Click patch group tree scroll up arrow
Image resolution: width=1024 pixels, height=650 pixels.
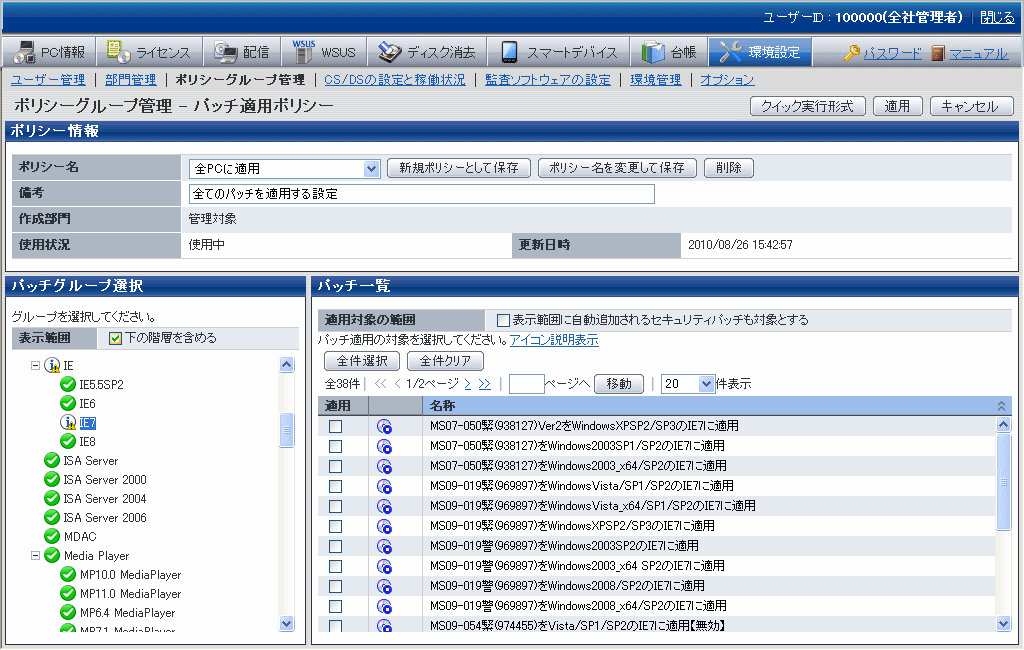click(286, 365)
